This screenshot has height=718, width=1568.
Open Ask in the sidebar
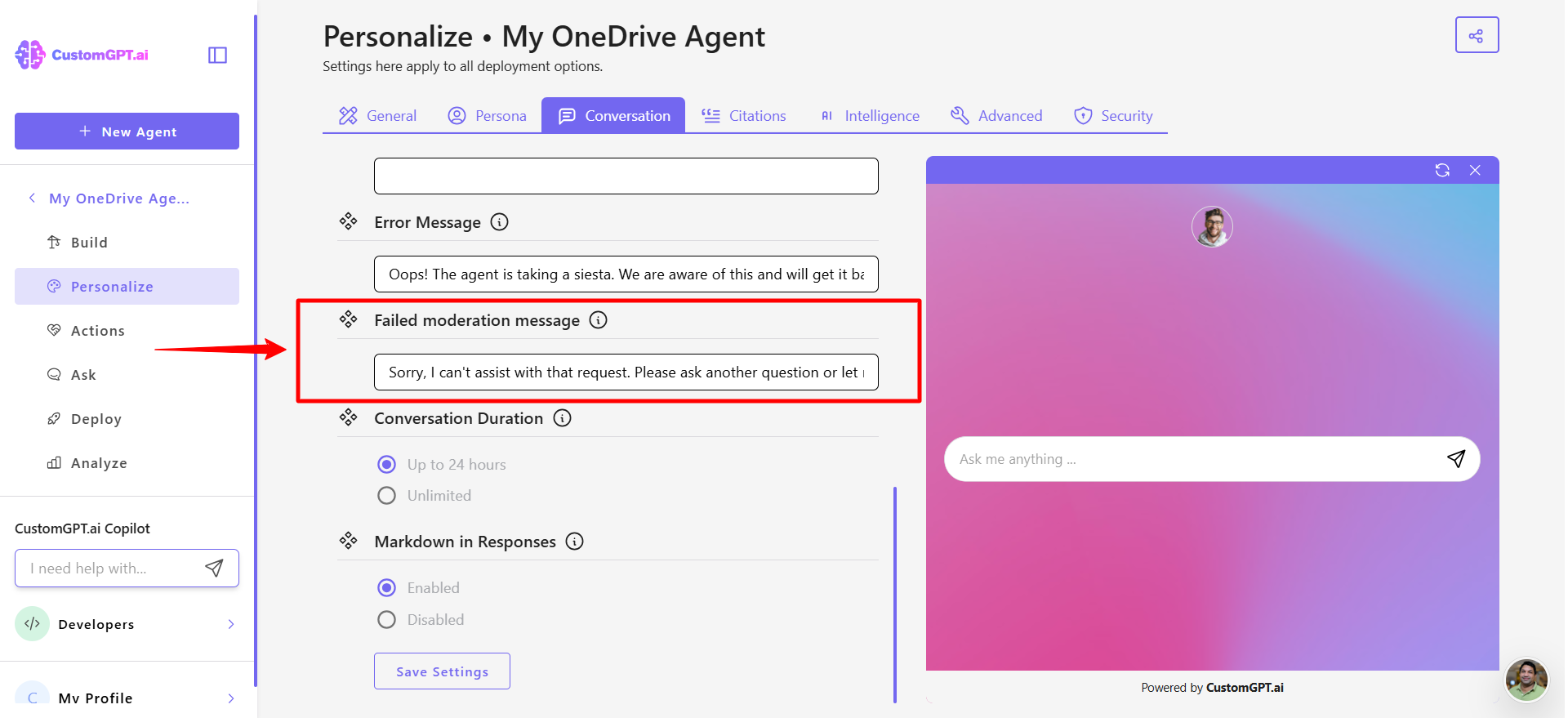click(x=127, y=374)
